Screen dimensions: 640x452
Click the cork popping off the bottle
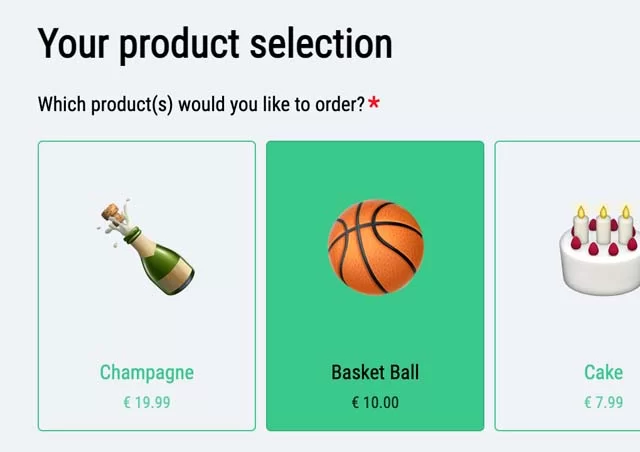tap(113, 214)
